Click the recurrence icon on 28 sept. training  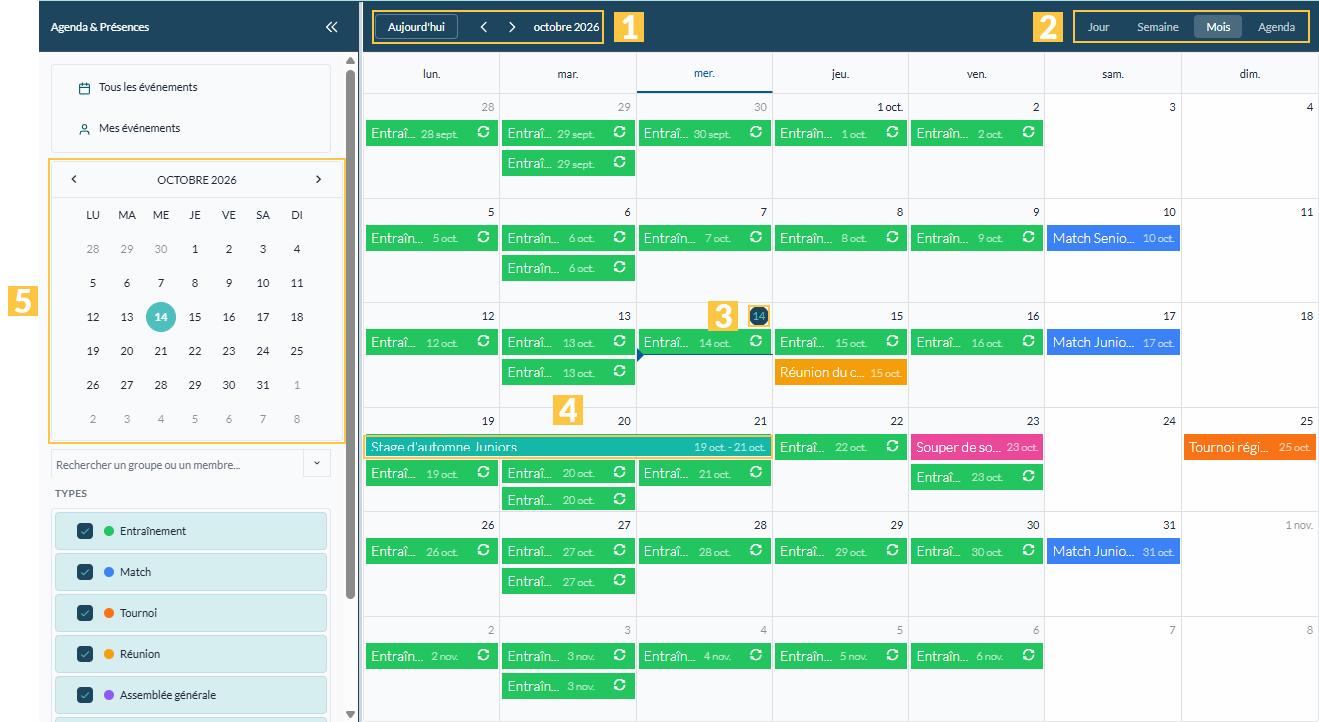[483, 133]
